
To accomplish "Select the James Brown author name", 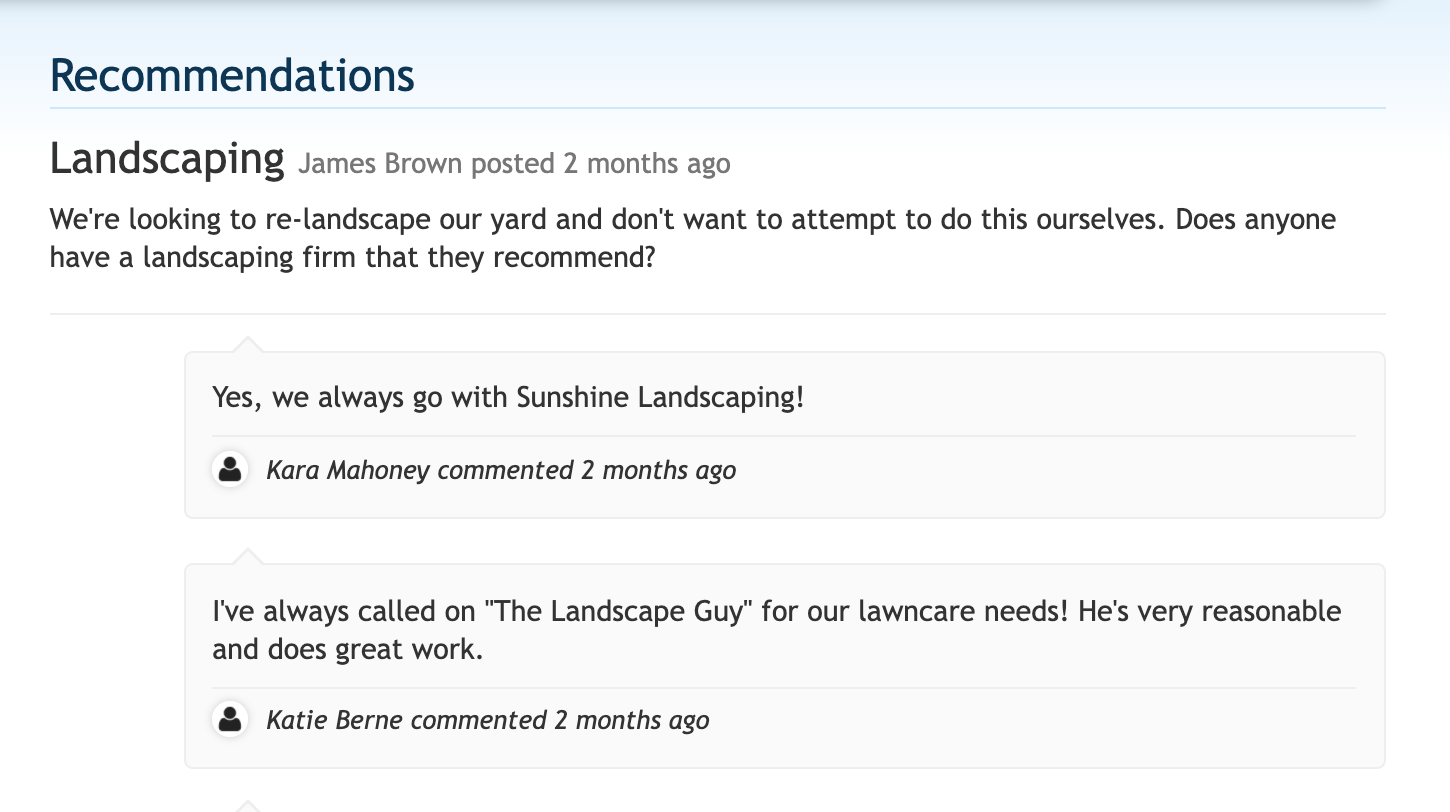I will pos(380,163).
